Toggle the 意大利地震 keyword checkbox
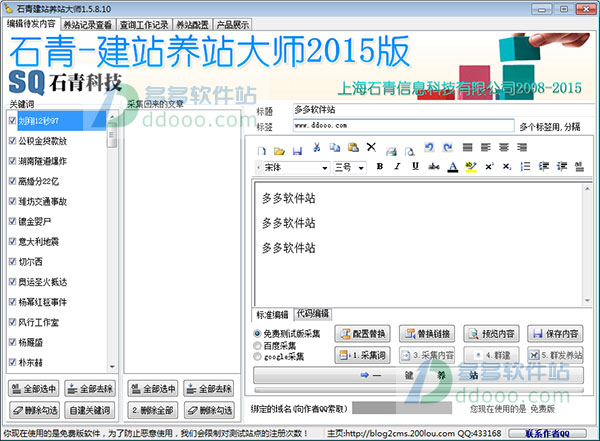 pos(12,241)
